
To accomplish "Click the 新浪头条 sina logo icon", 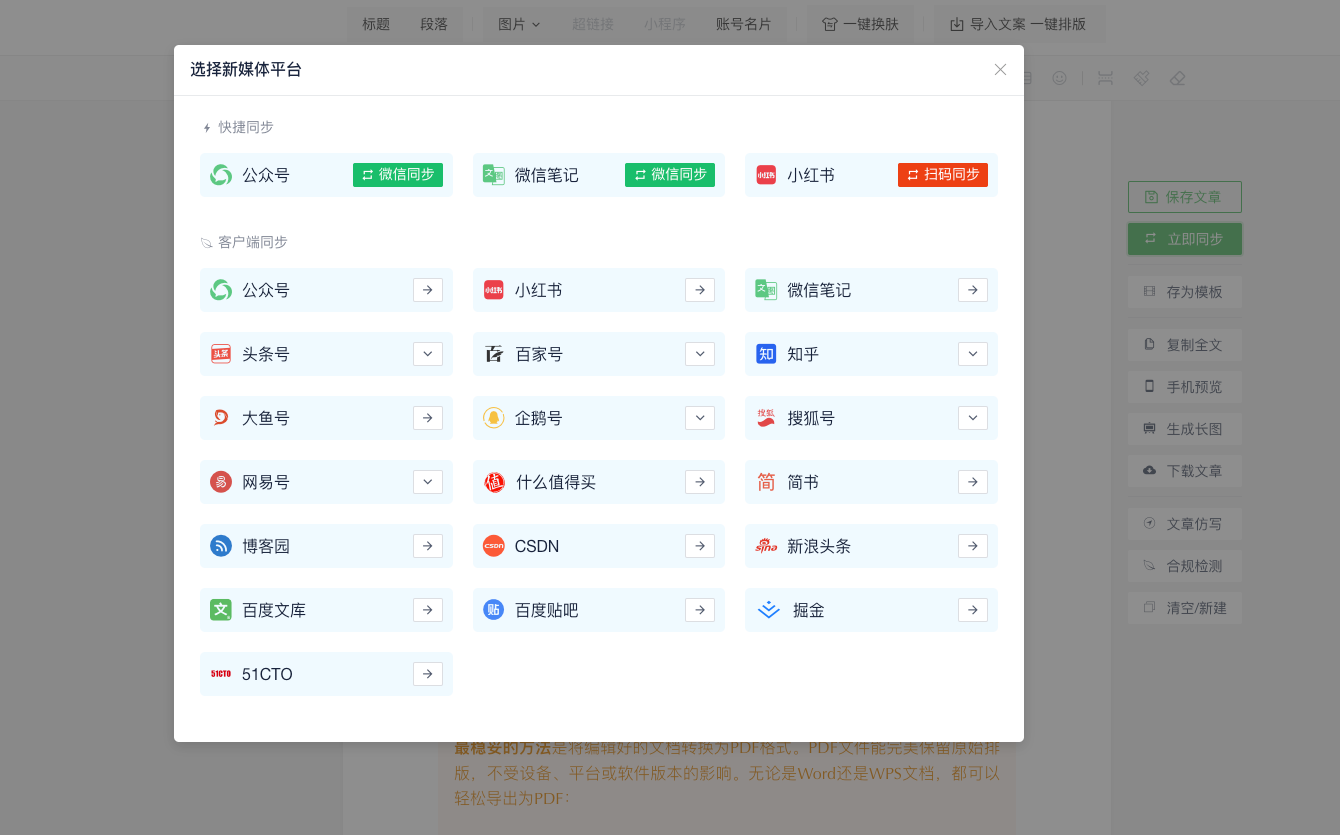I will point(766,546).
